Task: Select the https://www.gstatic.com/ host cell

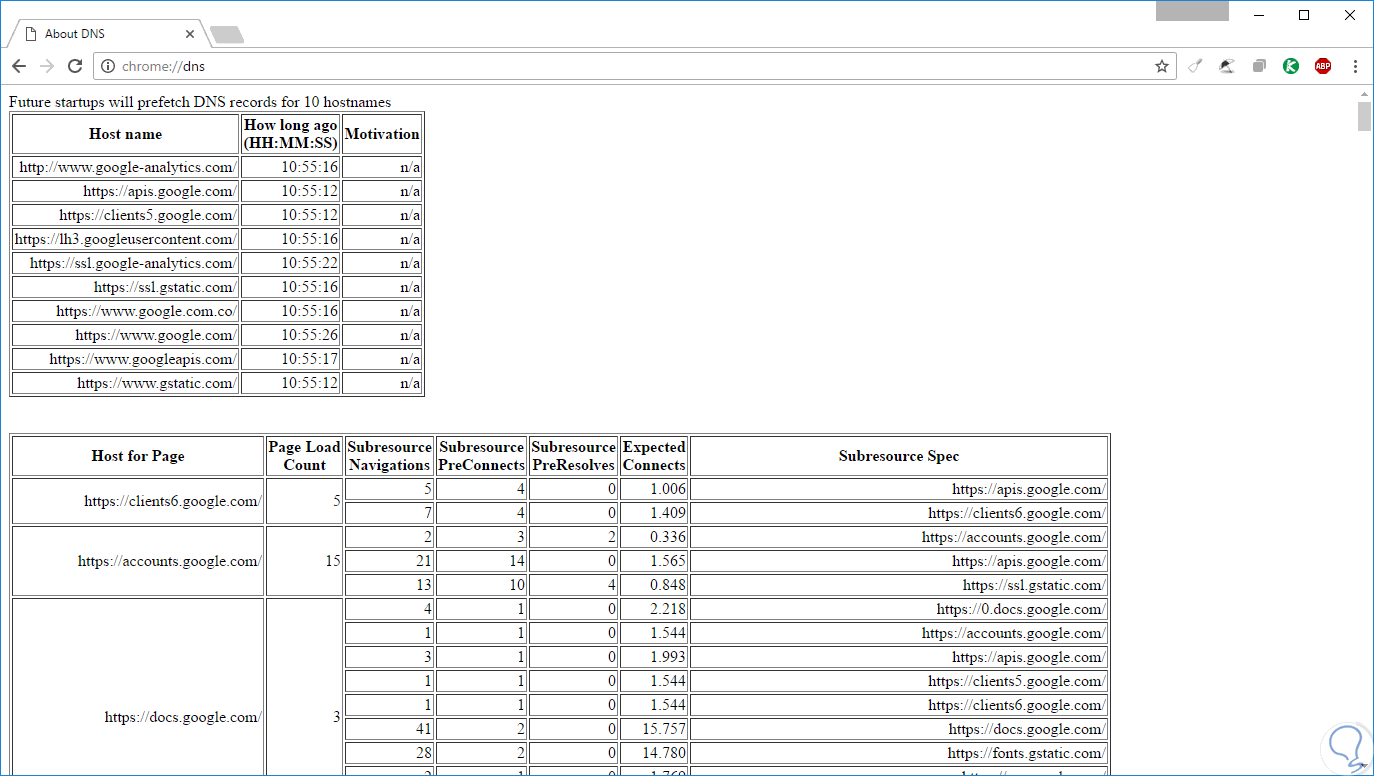Action: (125, 383)
